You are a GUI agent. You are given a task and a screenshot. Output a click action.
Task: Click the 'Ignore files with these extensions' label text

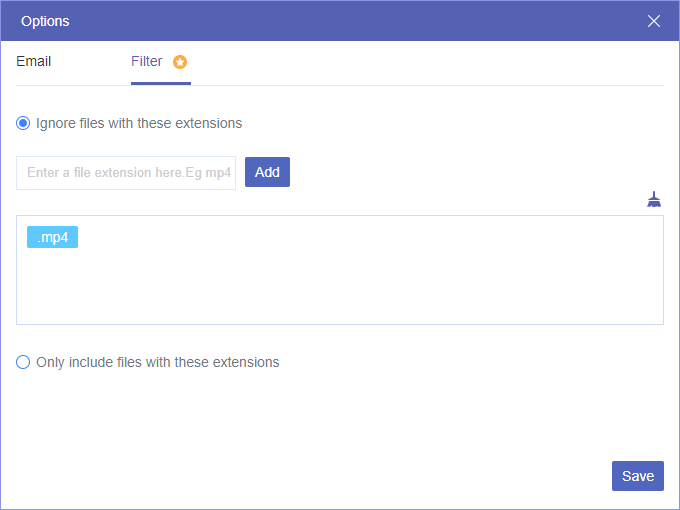click(139, 123)
